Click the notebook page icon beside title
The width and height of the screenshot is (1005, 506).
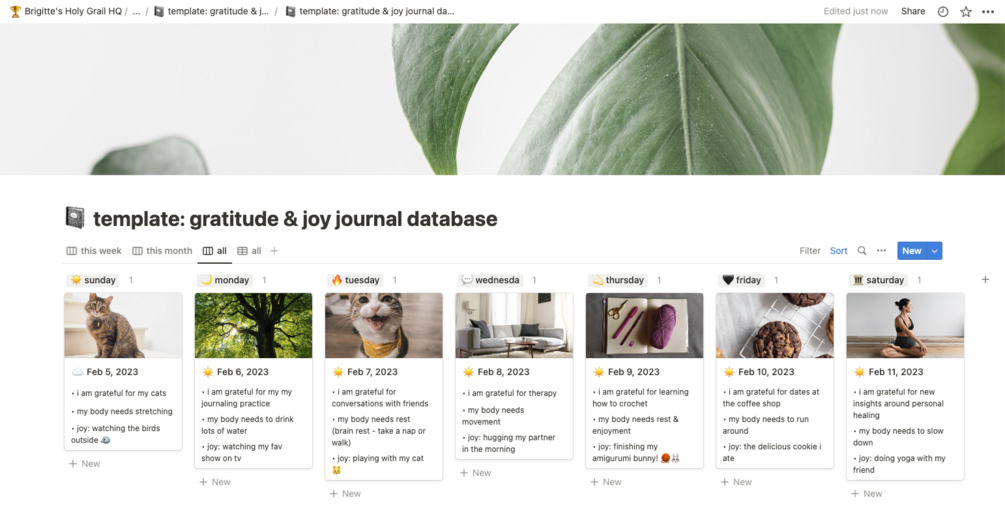coord(75,218)
